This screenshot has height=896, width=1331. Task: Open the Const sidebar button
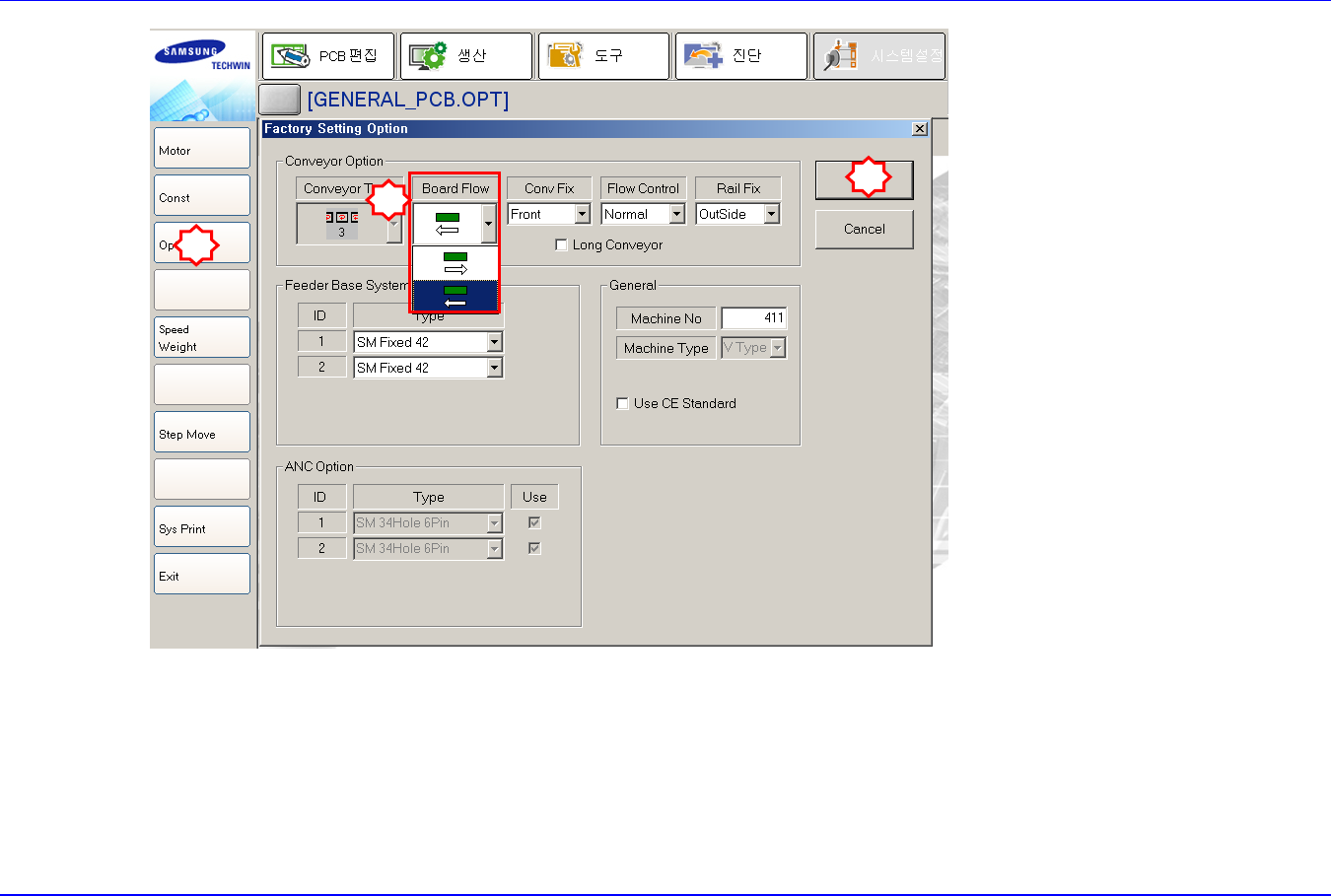[x=202, y=195]
